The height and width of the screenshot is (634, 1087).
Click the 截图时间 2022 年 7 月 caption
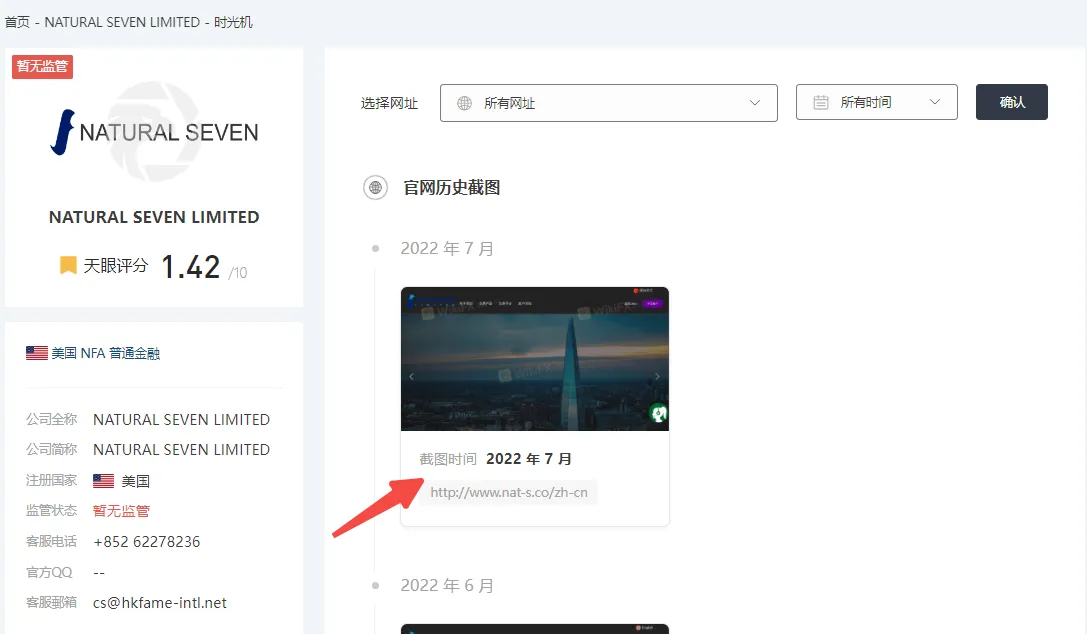coord(495,459)
